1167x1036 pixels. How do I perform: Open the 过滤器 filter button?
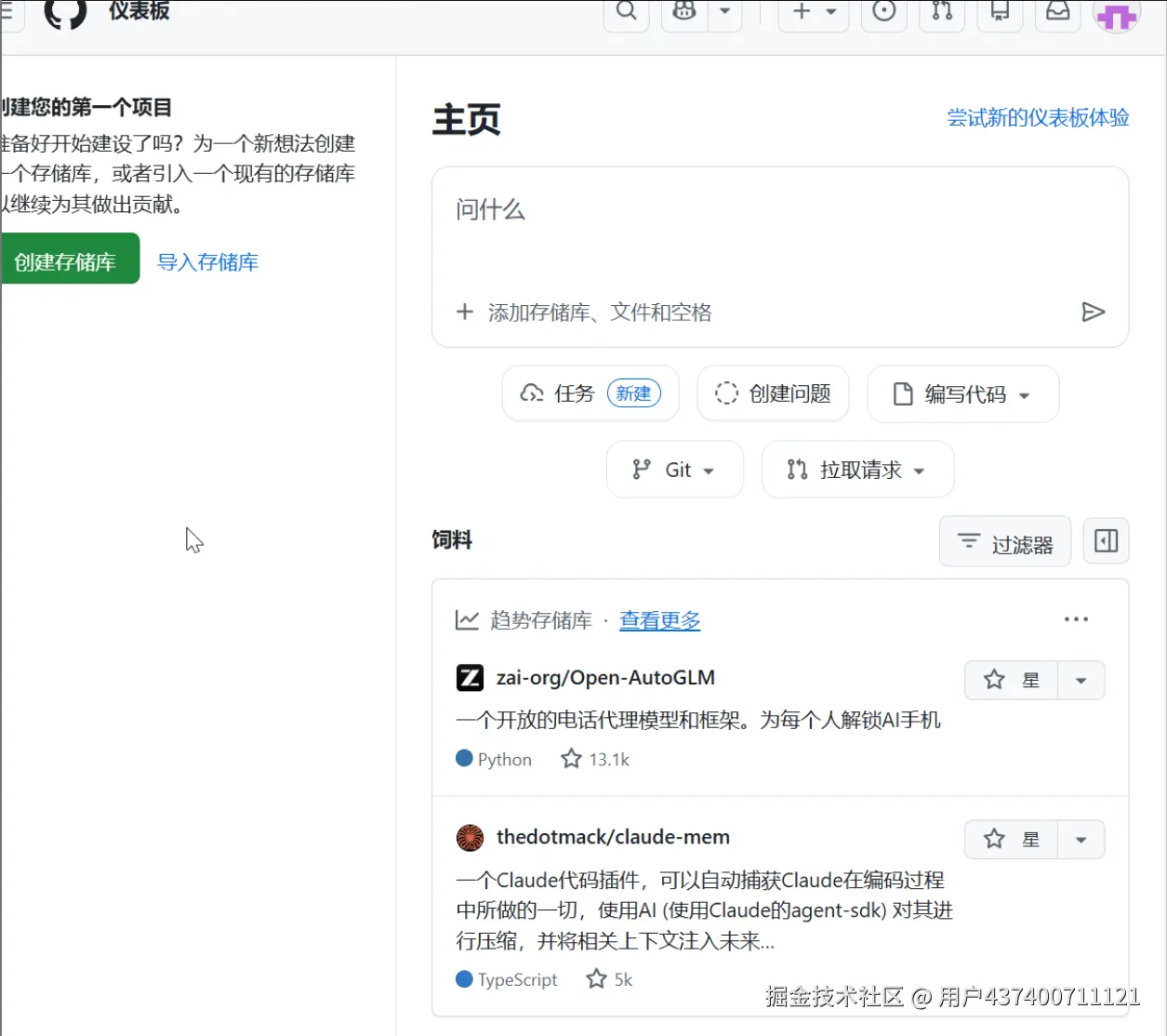[1005, 541]
